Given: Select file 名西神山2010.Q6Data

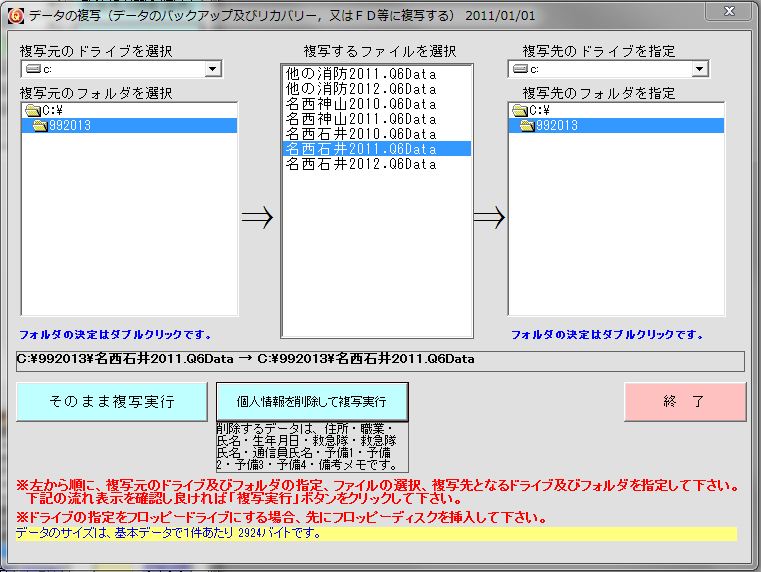Looking at the screenshot, I should click(x=360, y=104).
